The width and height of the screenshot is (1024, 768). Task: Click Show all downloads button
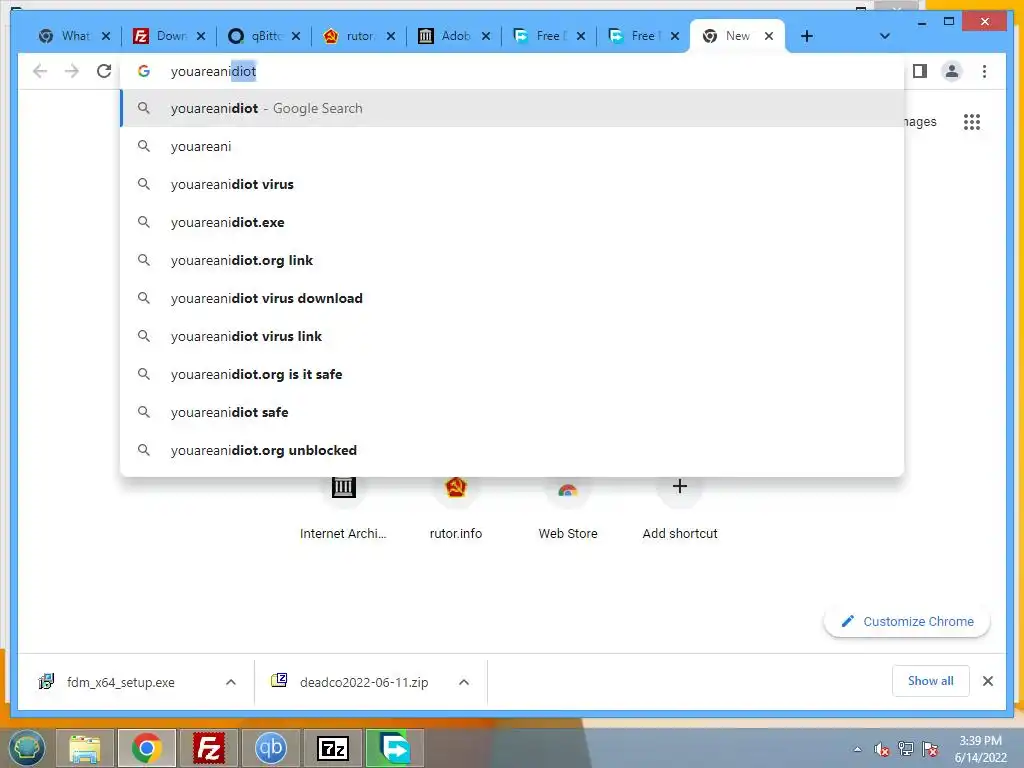[x=931, y=681]
